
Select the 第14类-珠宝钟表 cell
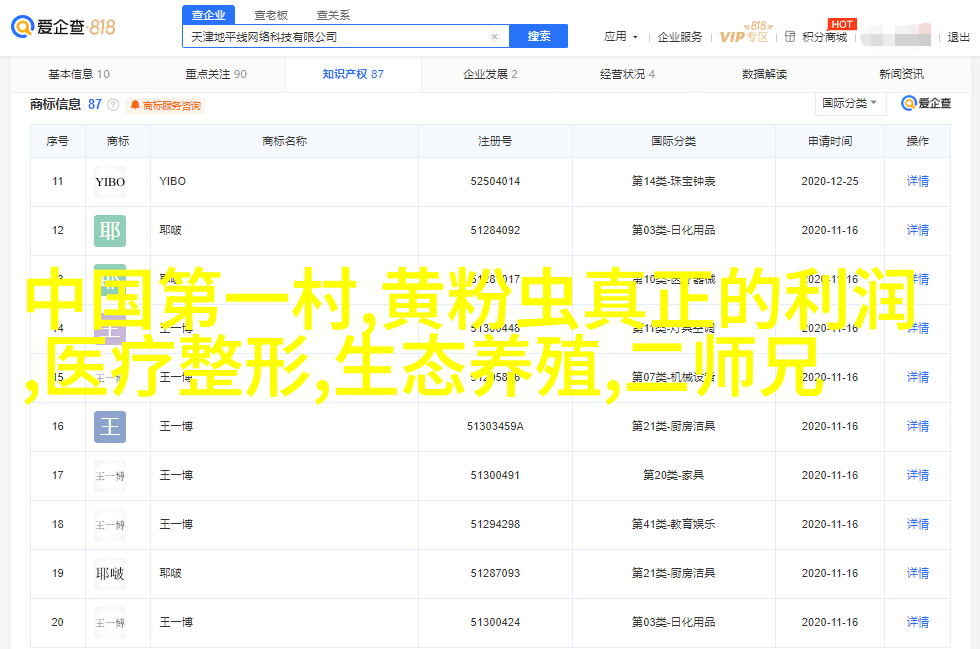click(x=673, y=181)
